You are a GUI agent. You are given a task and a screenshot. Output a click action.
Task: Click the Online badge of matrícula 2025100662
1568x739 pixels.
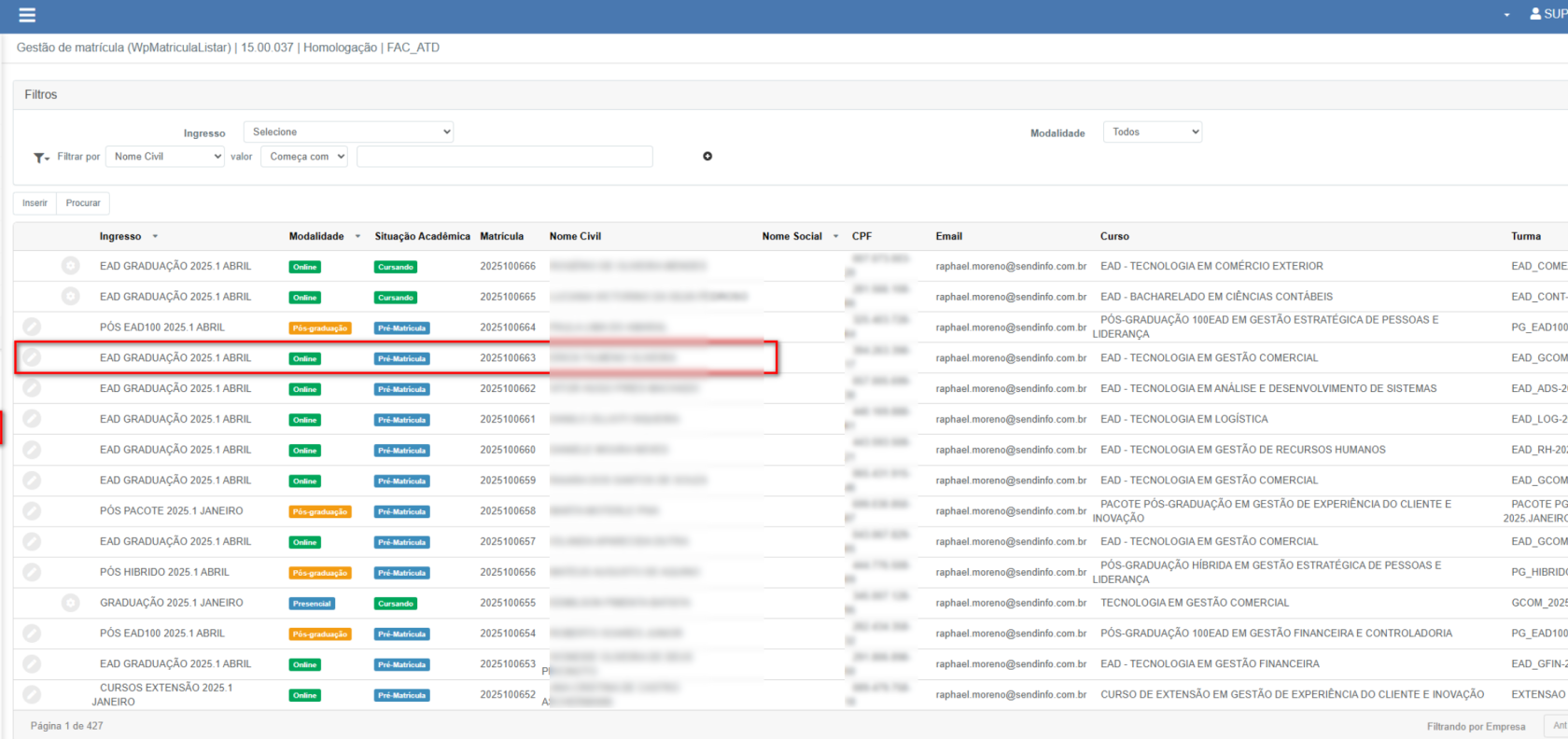[305, 389]
